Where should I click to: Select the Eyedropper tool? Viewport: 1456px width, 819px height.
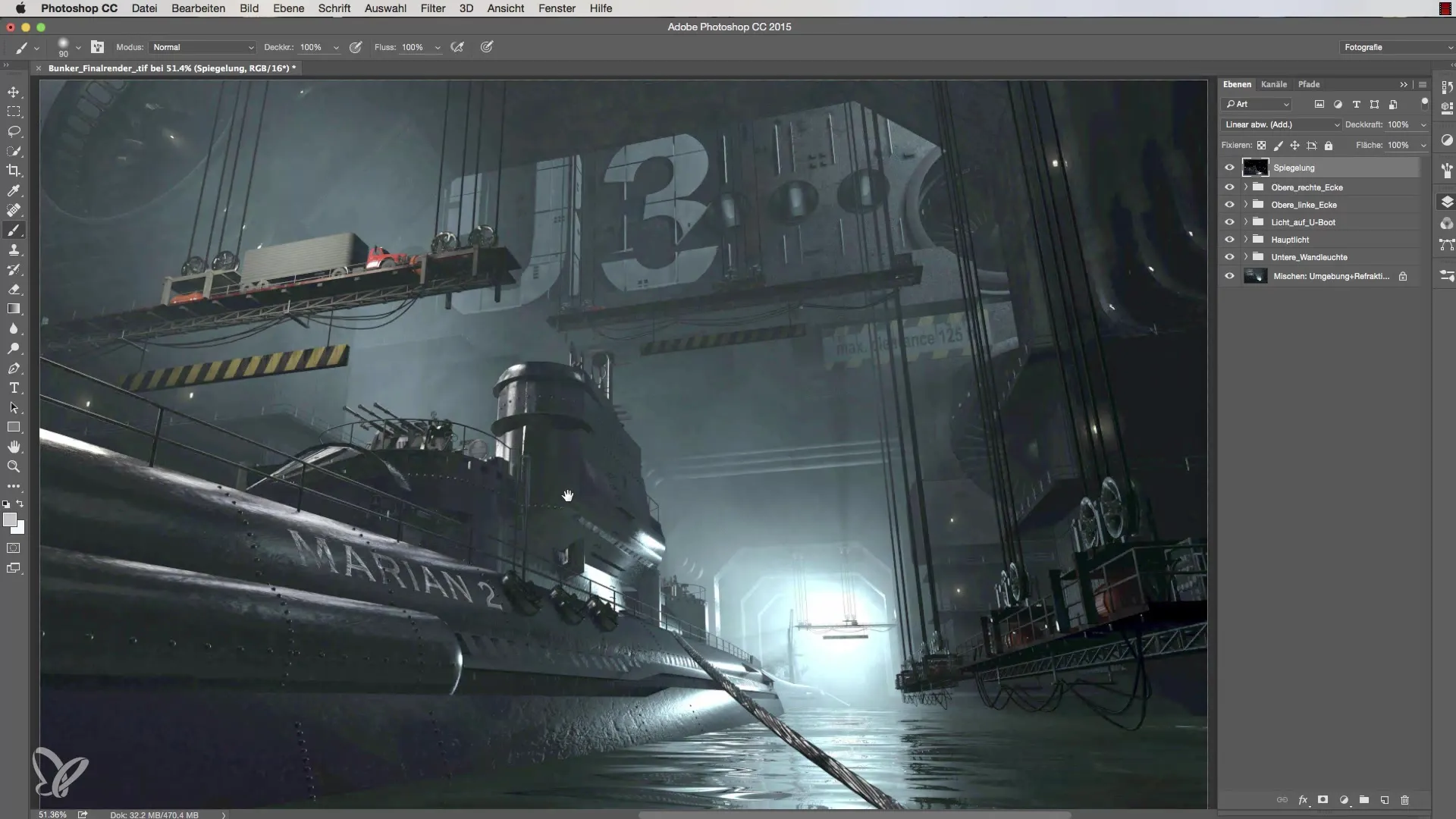14,190
